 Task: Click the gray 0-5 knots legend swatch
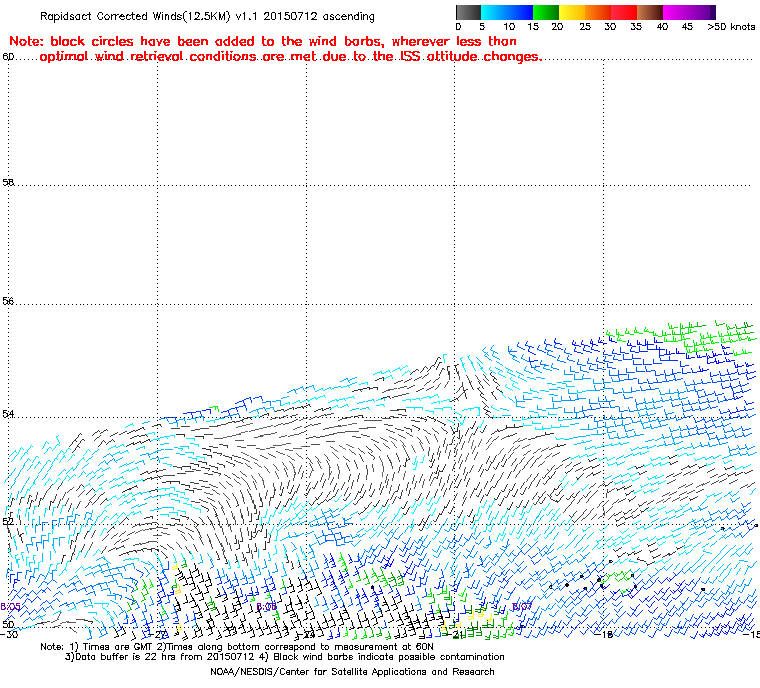click(x=468, y=12)
